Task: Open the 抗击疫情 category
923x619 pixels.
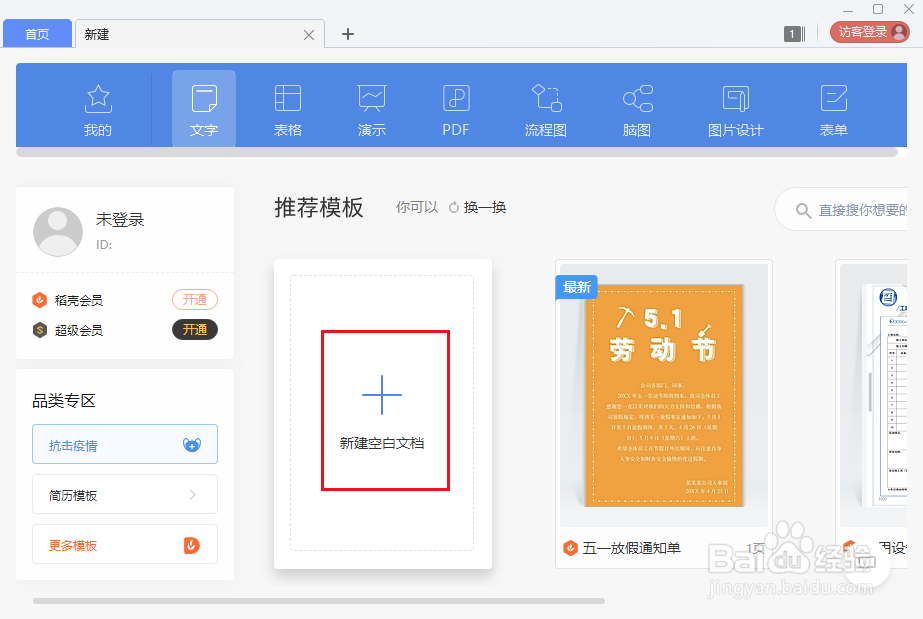Action: (125, 444)
